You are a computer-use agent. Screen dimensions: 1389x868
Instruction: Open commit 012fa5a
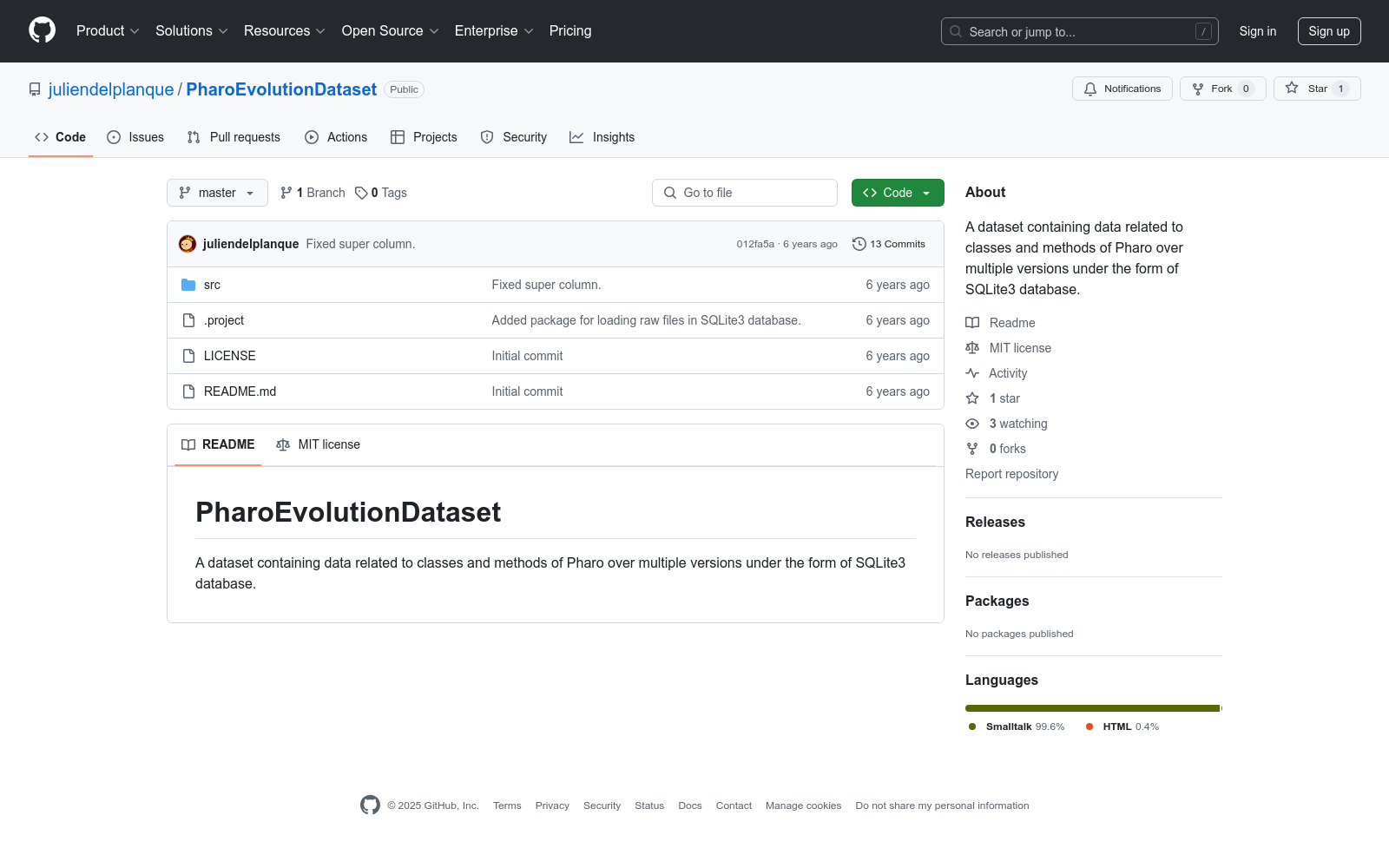[x=755, y=244]
